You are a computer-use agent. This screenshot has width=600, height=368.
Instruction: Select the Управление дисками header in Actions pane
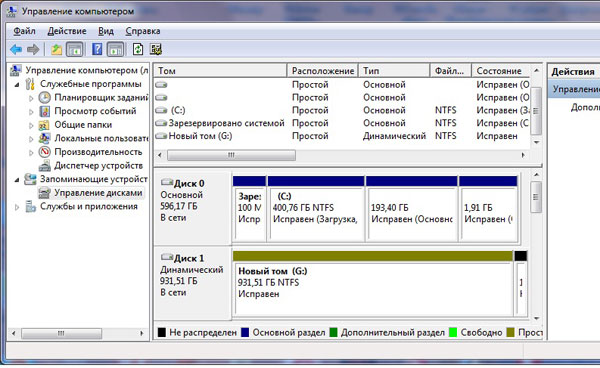[x=574, y=89]
